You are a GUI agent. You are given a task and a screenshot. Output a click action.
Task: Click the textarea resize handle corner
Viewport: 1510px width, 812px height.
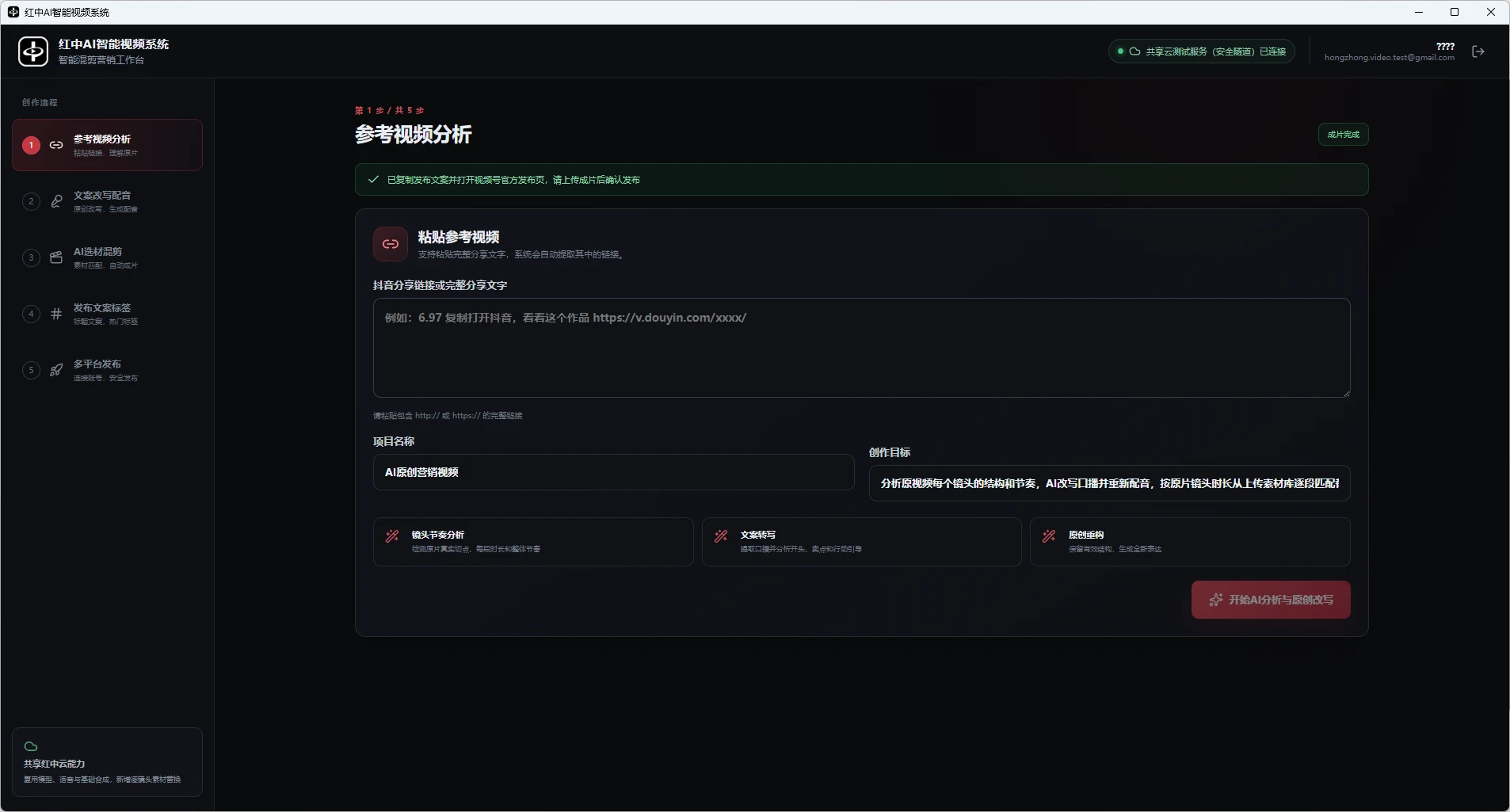point(1345,392)
